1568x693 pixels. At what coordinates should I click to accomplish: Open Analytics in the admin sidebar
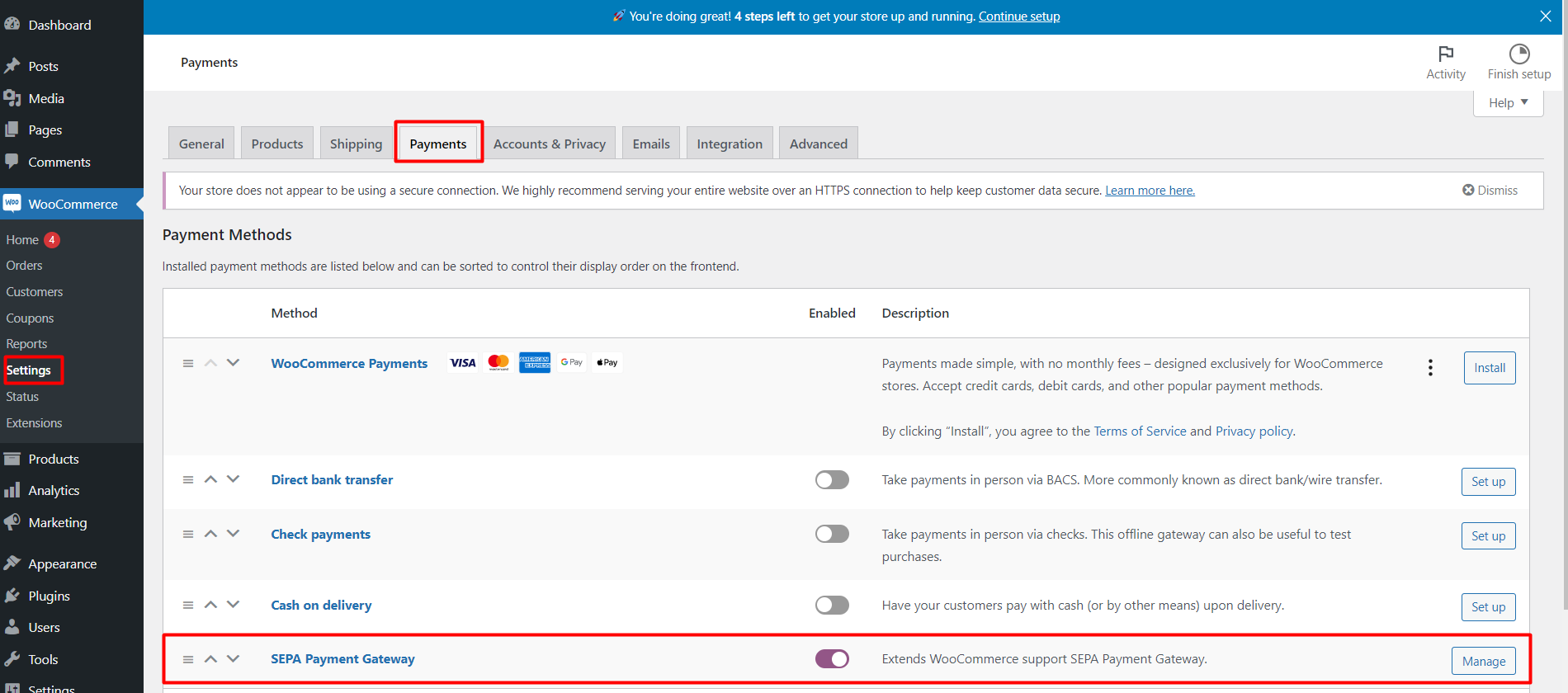pos(54,490)
